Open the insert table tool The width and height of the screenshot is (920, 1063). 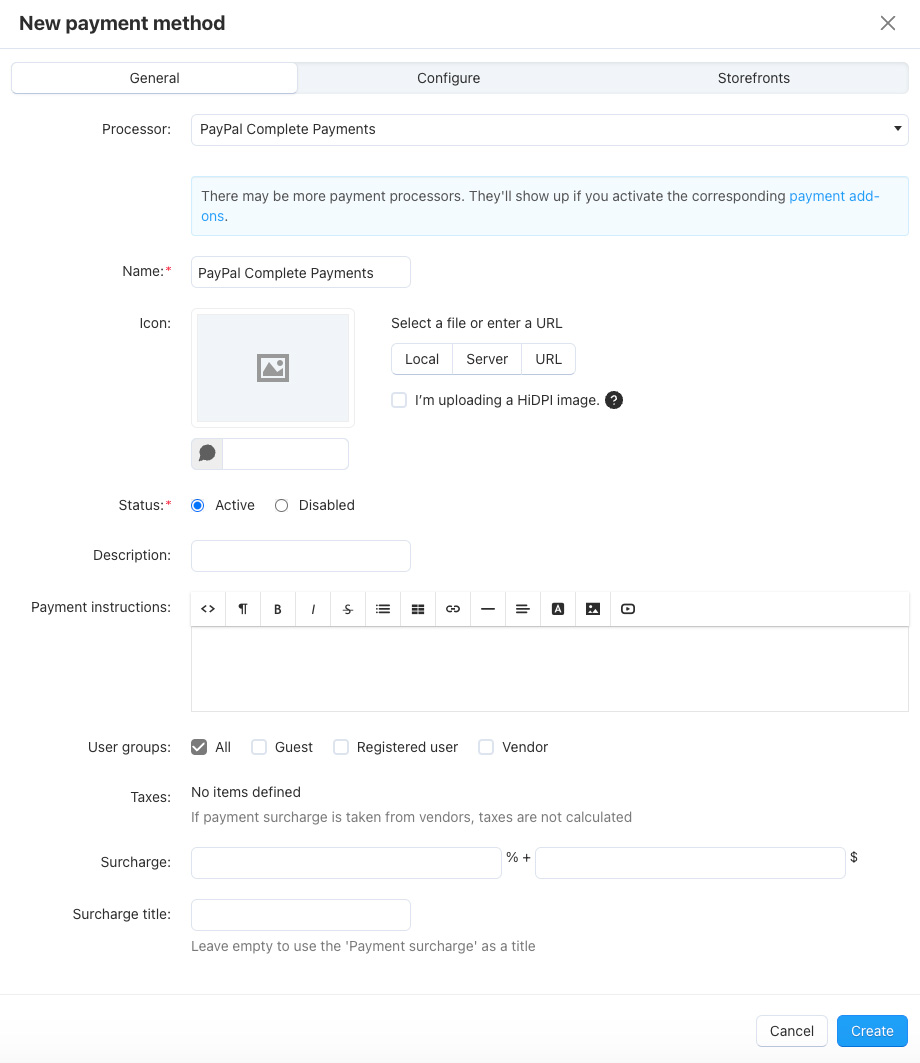tap(417, 608)
